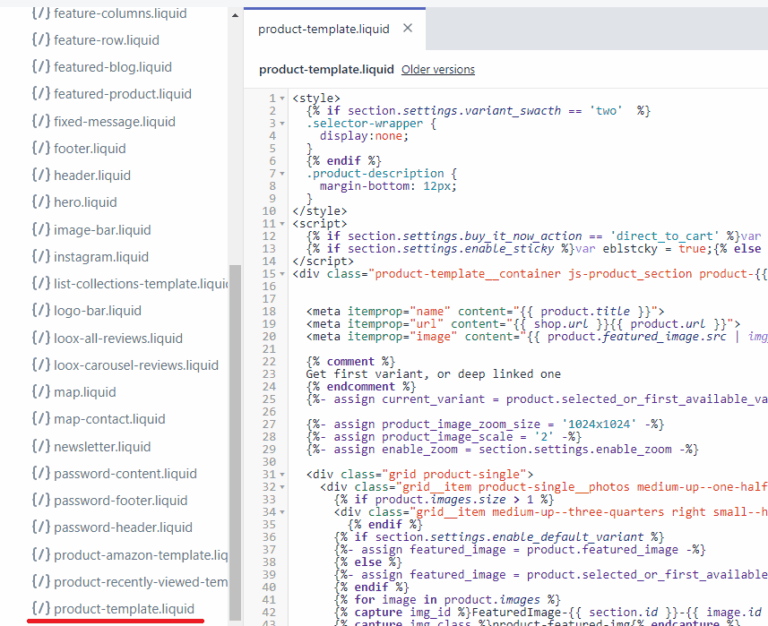Click the file icon beside newsletter.liquid
Viewport: 768px width, 626px height.
[x=40, y=446]
